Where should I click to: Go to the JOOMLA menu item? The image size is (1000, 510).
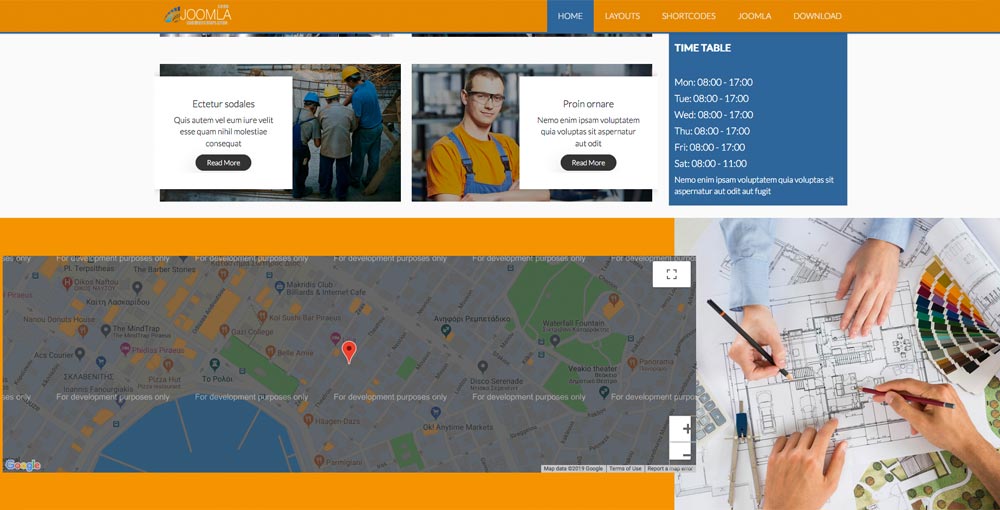[754, 16]
